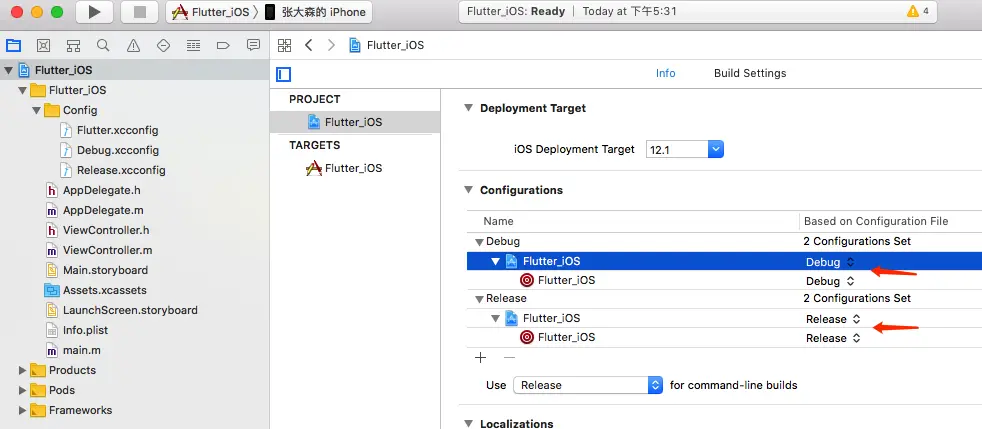The width and height of the screenshot is (982, 429).
Task: Open Debug.xcconfig file
Action: tap(118, 150)
